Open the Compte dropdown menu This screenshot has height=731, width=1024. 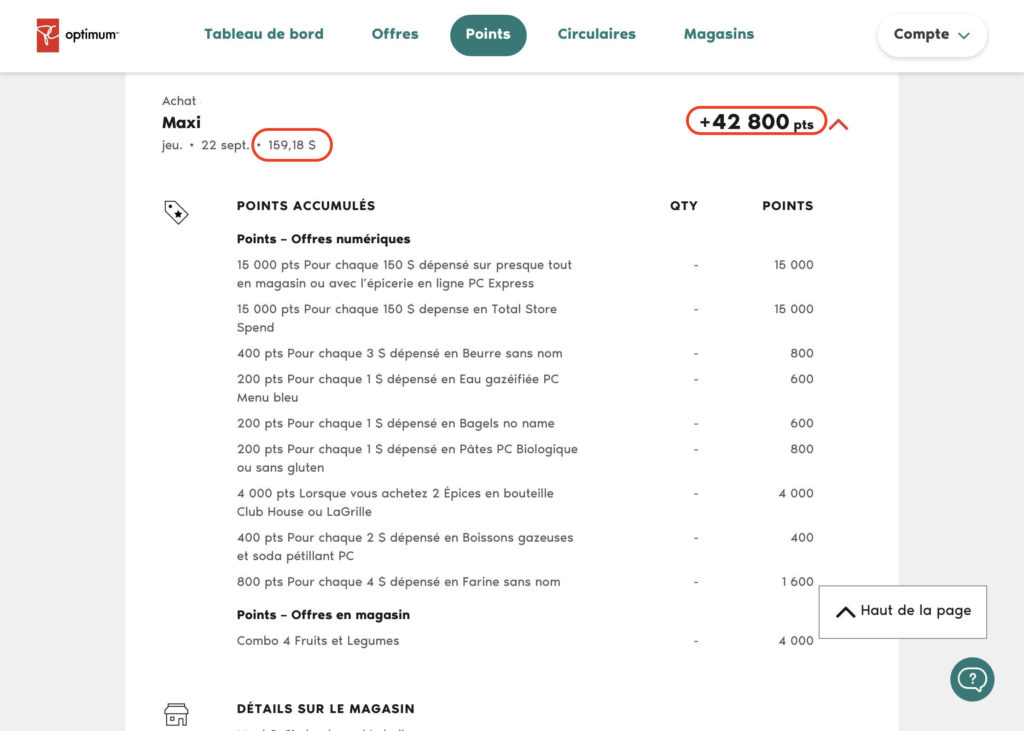point(931,35)
